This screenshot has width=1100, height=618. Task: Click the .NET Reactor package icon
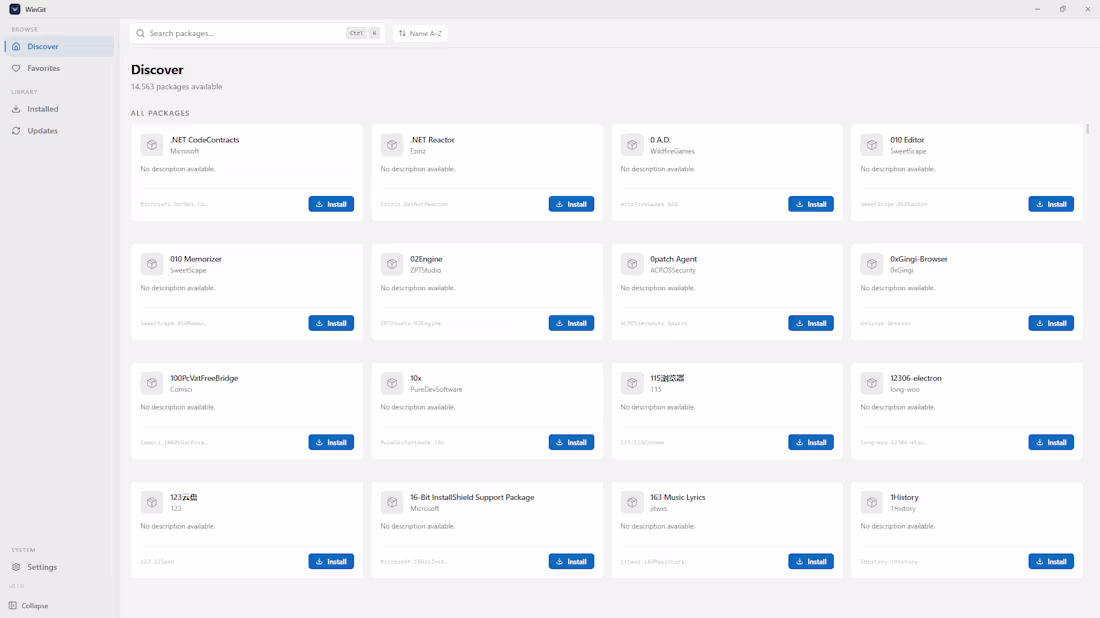coord(392,145)
